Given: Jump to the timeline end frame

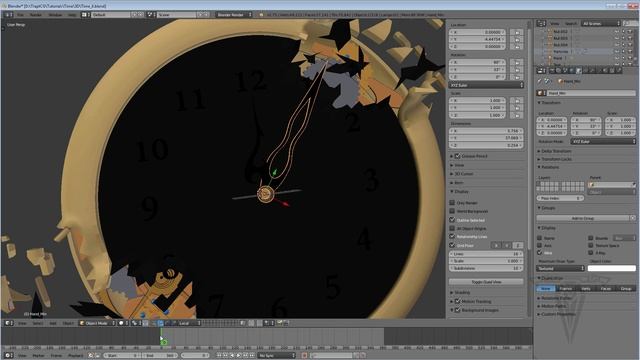Looking at the screenshot, I should point(252,356).
